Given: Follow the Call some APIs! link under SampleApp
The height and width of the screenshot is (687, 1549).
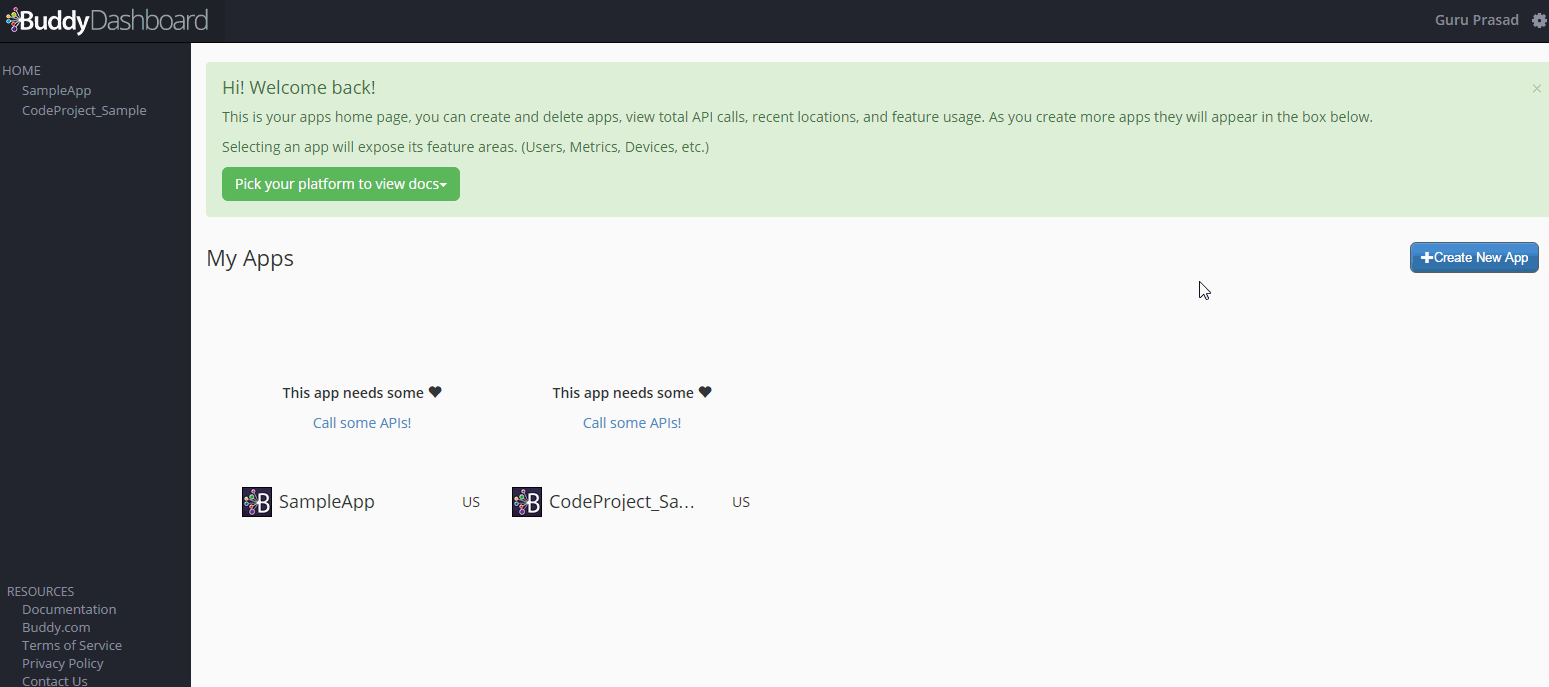Looking at the screenshot, I should coord(362,423).
